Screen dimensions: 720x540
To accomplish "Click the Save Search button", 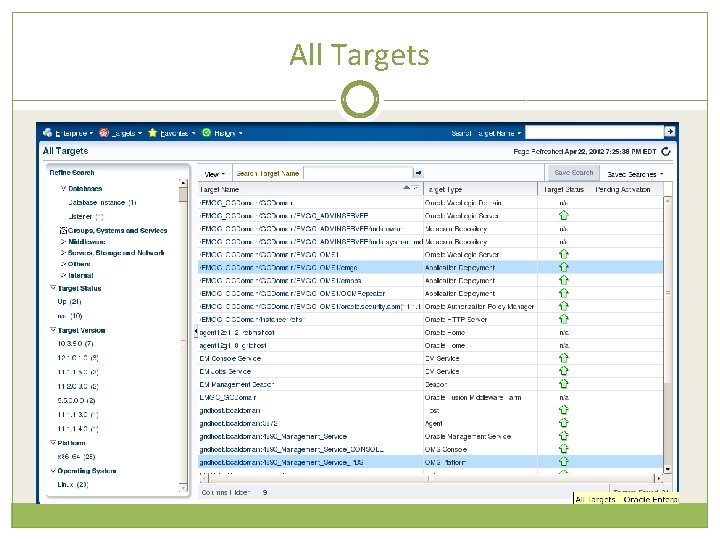I will (574, 173).
